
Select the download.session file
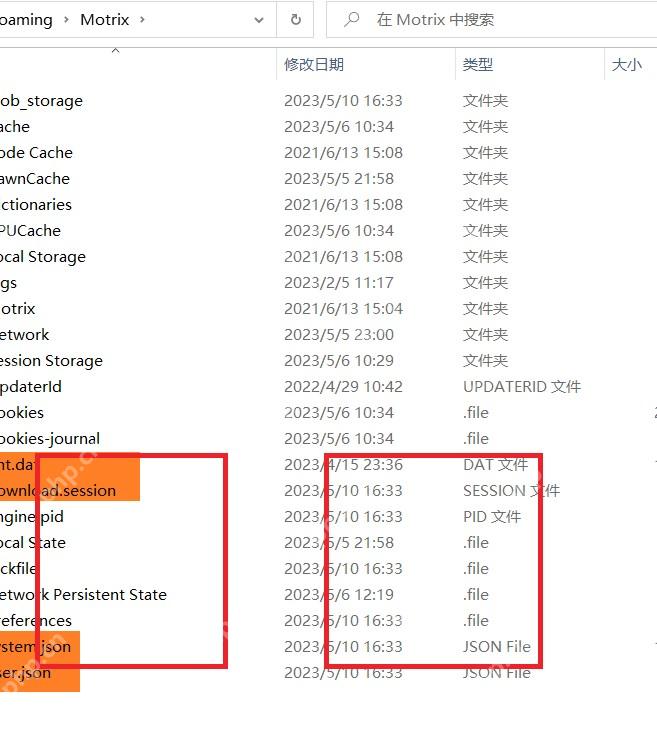pos(58,490)
